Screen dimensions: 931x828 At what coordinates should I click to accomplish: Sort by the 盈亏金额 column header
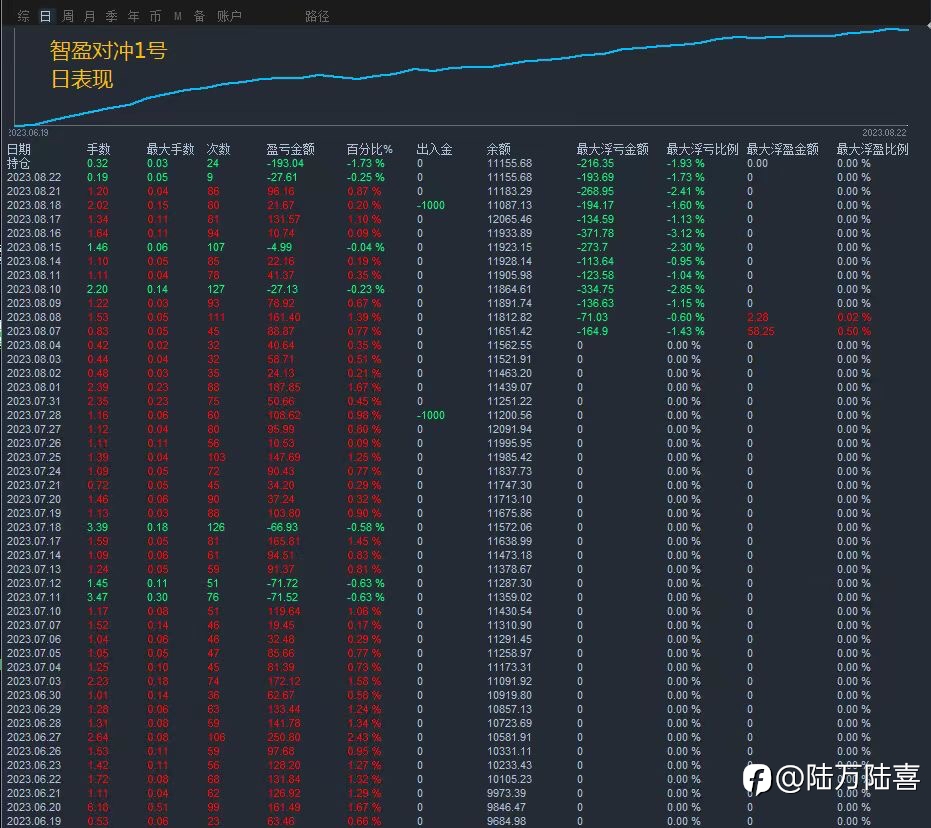coord(290,149)
